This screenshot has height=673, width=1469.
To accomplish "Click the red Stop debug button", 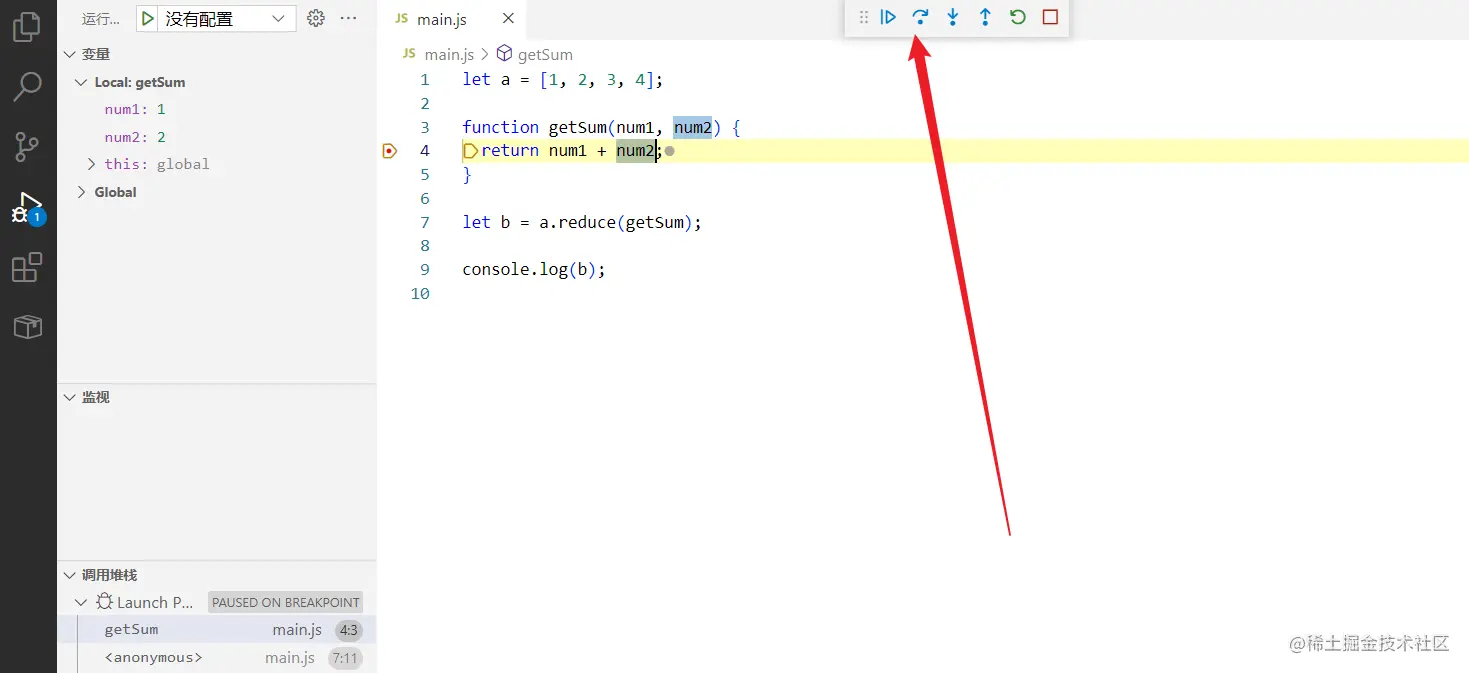I will 1050,17.
